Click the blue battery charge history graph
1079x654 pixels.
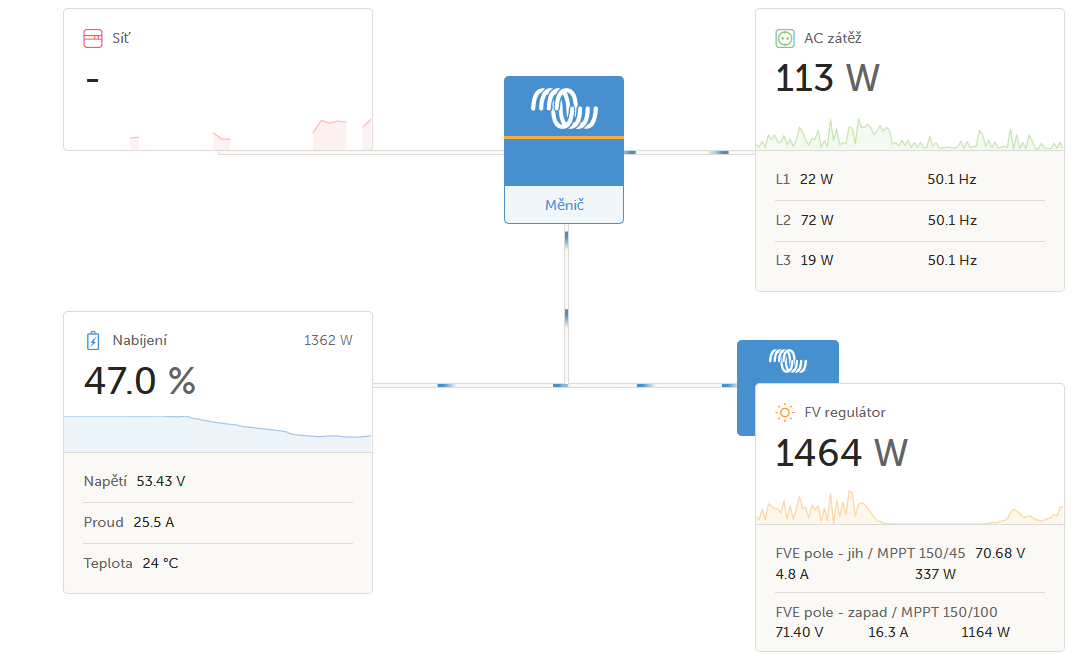(218, 434)
